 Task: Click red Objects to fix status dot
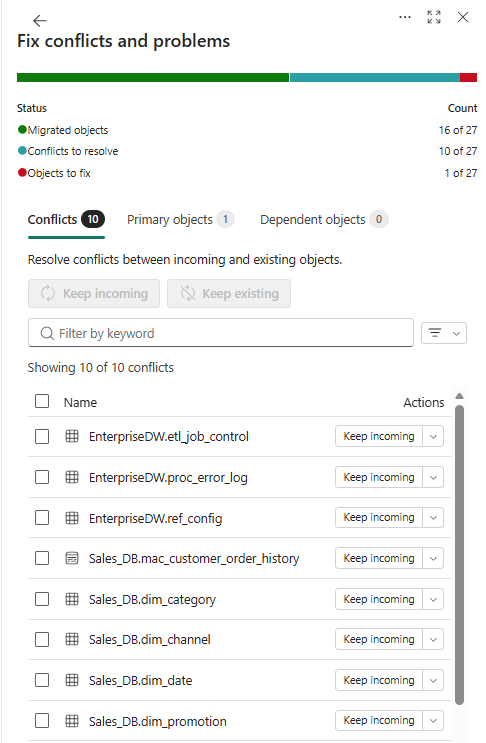22,172
